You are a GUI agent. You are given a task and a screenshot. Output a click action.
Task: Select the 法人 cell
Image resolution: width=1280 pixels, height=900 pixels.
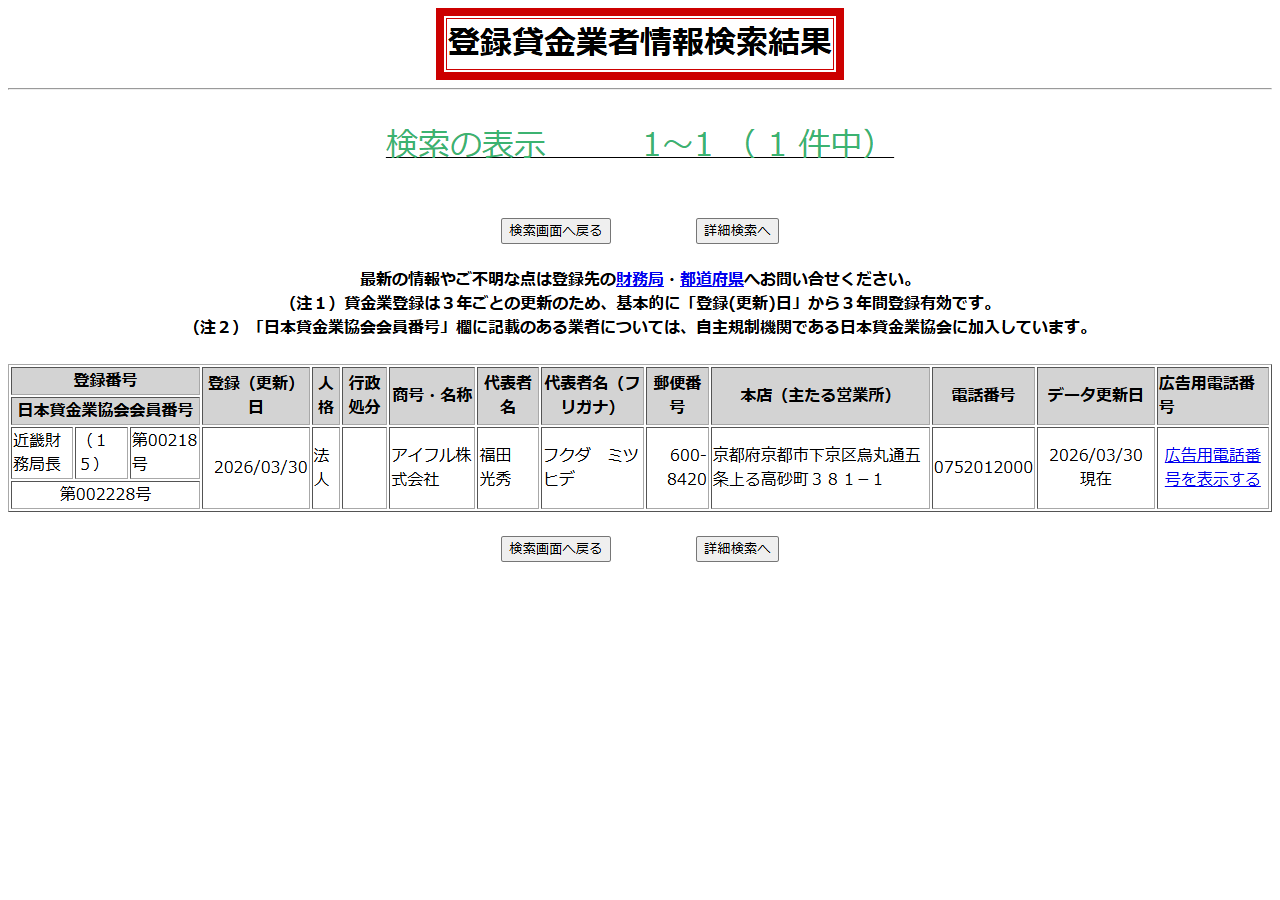click(x=326, y=468)
